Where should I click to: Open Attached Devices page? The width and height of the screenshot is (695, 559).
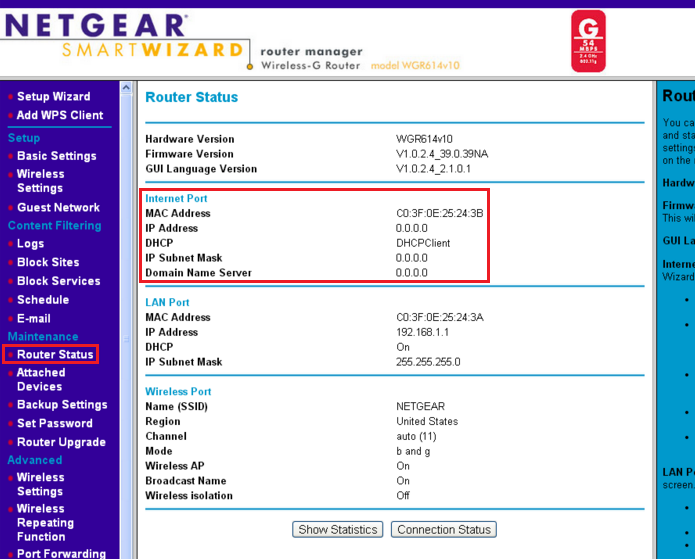pyautogui.click(x=41, y=379)
